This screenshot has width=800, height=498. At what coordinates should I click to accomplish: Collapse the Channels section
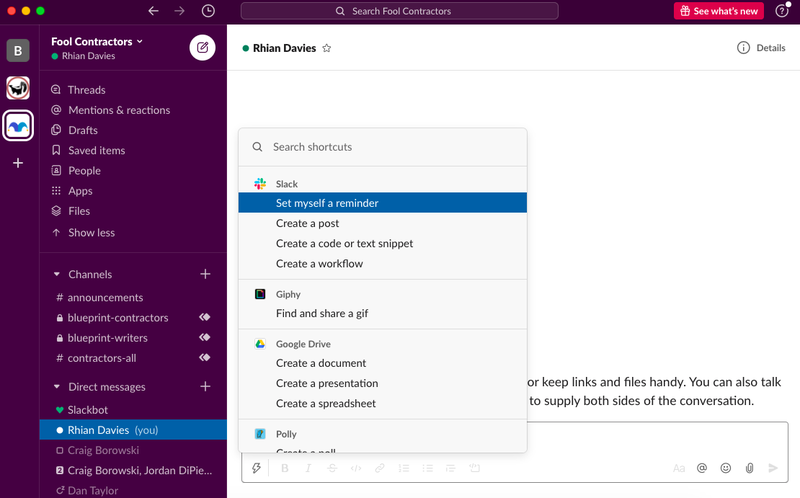pyautogui.click(x=57, y=274)
